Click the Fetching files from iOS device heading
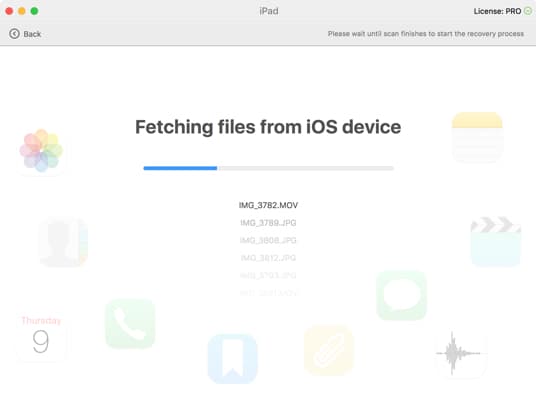 tap(268, 127)
